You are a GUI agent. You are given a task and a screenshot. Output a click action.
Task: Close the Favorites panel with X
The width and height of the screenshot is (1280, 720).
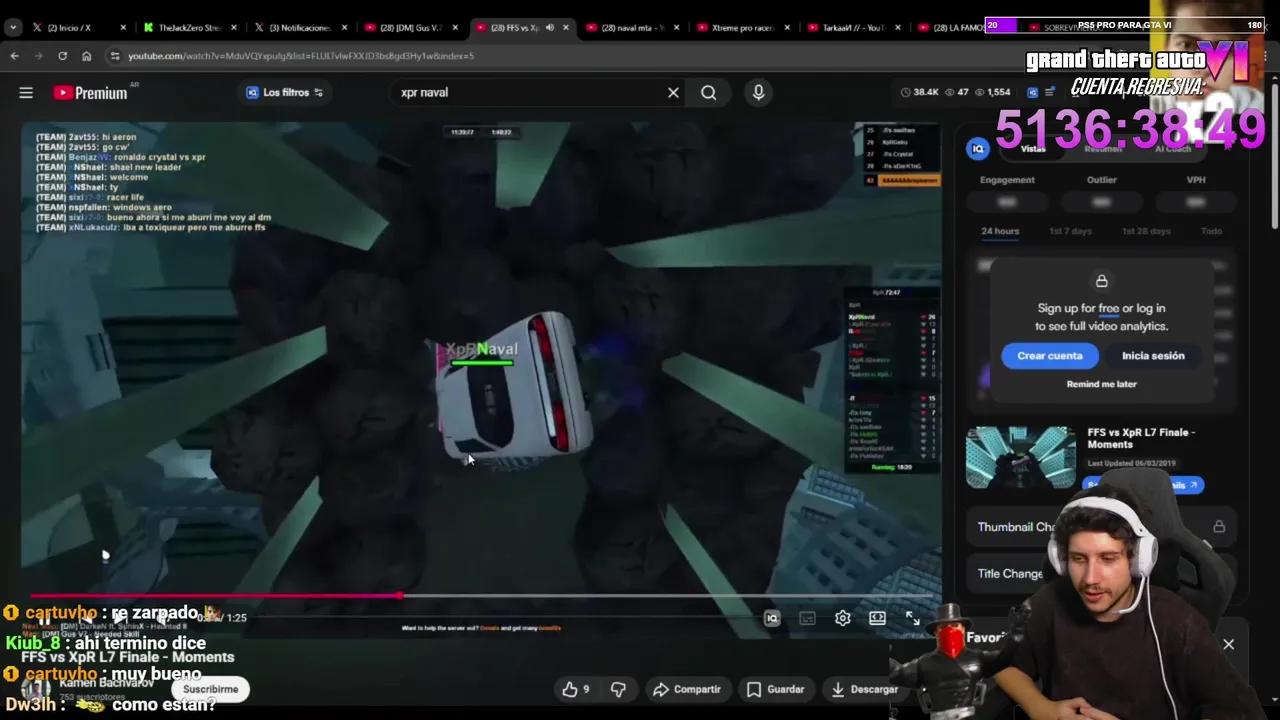1228,645
